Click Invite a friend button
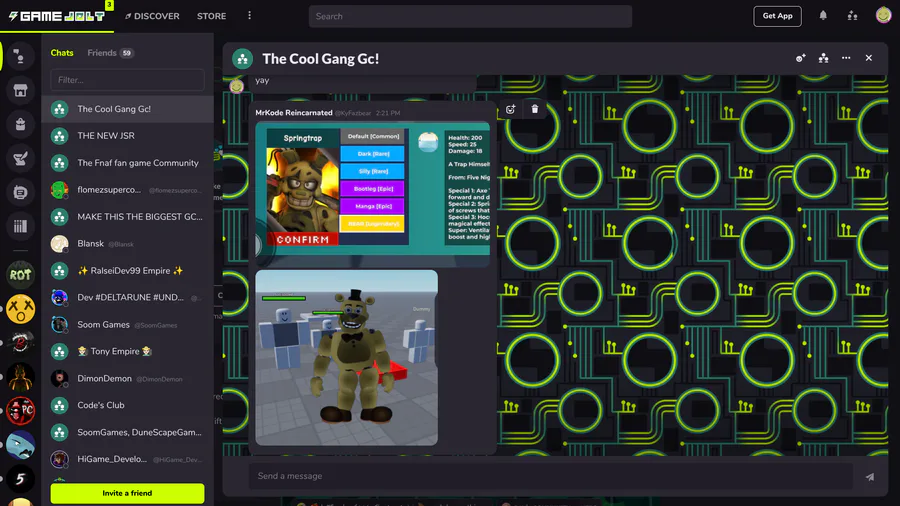Viewport: 900px width, 506px height. [127, 493]
